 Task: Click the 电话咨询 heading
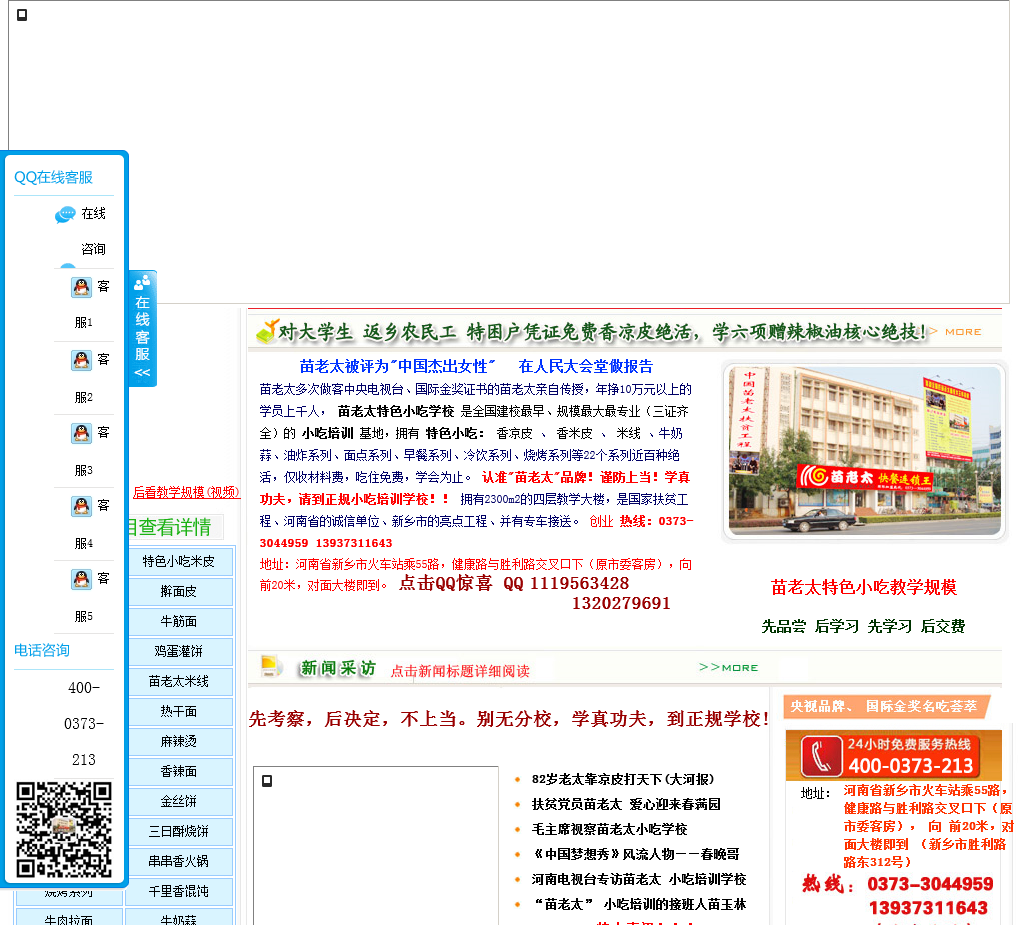coord(42,650)
